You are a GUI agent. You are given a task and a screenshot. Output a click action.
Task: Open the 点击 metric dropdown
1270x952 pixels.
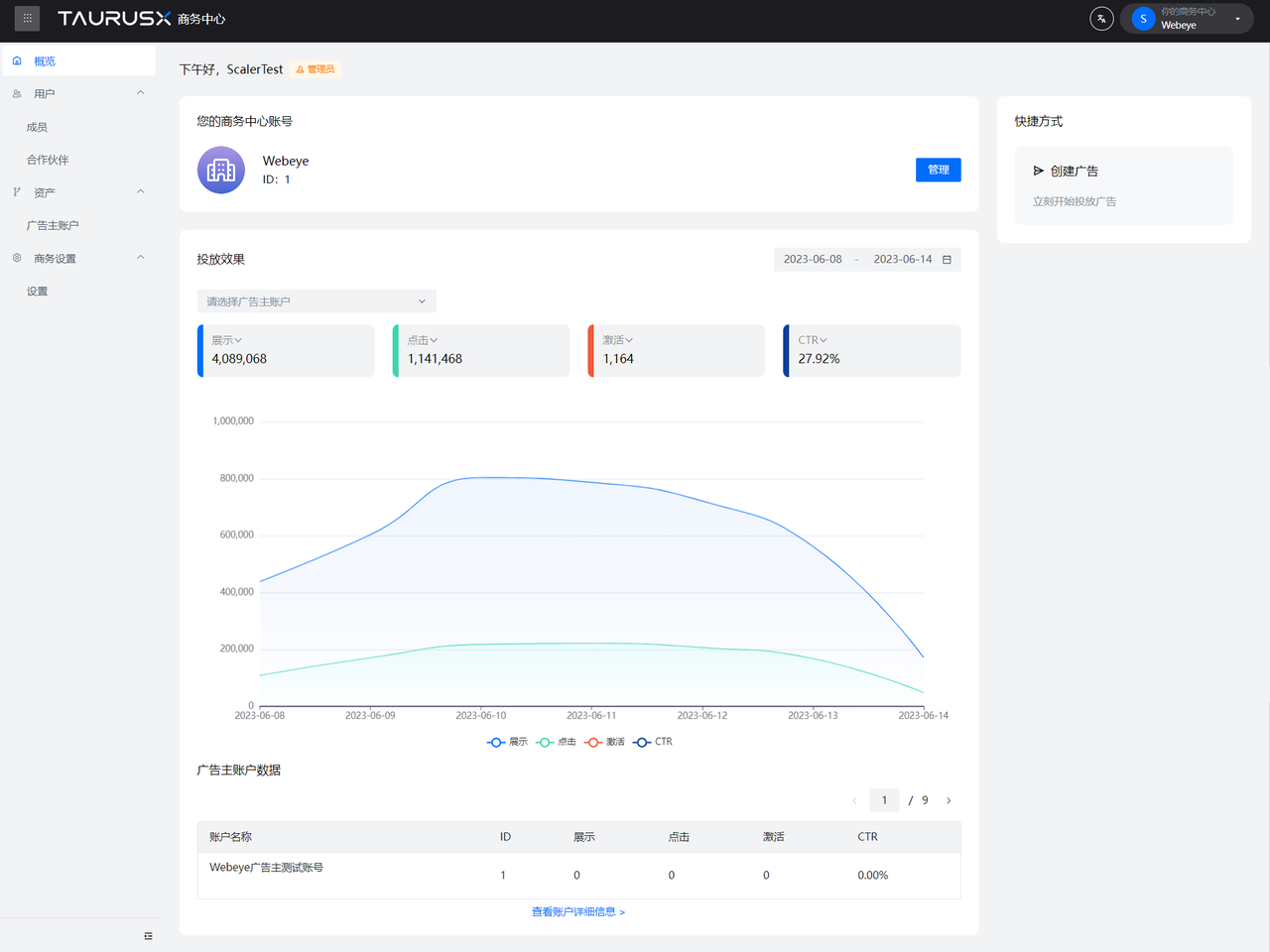point(423,340)
